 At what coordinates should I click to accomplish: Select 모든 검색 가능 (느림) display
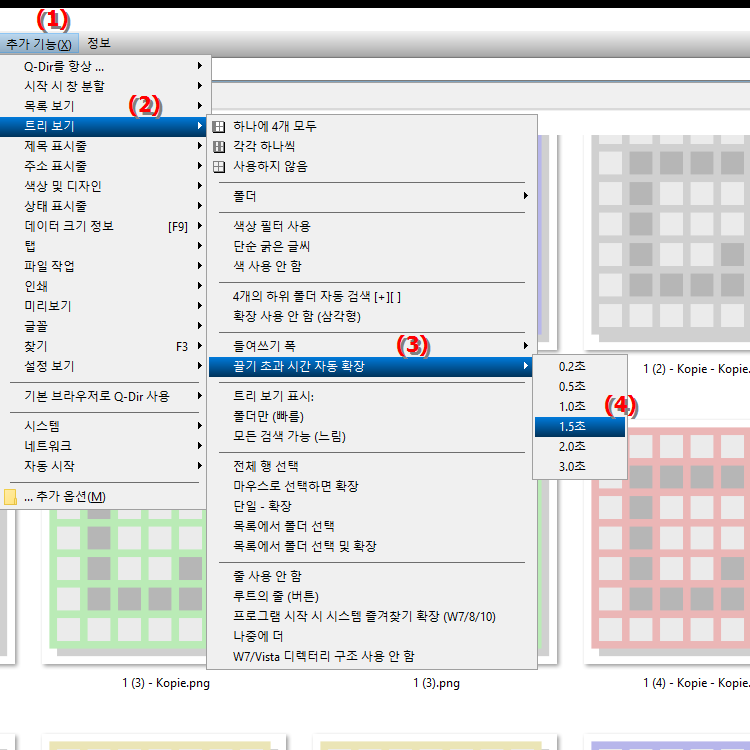pos(371,436)
